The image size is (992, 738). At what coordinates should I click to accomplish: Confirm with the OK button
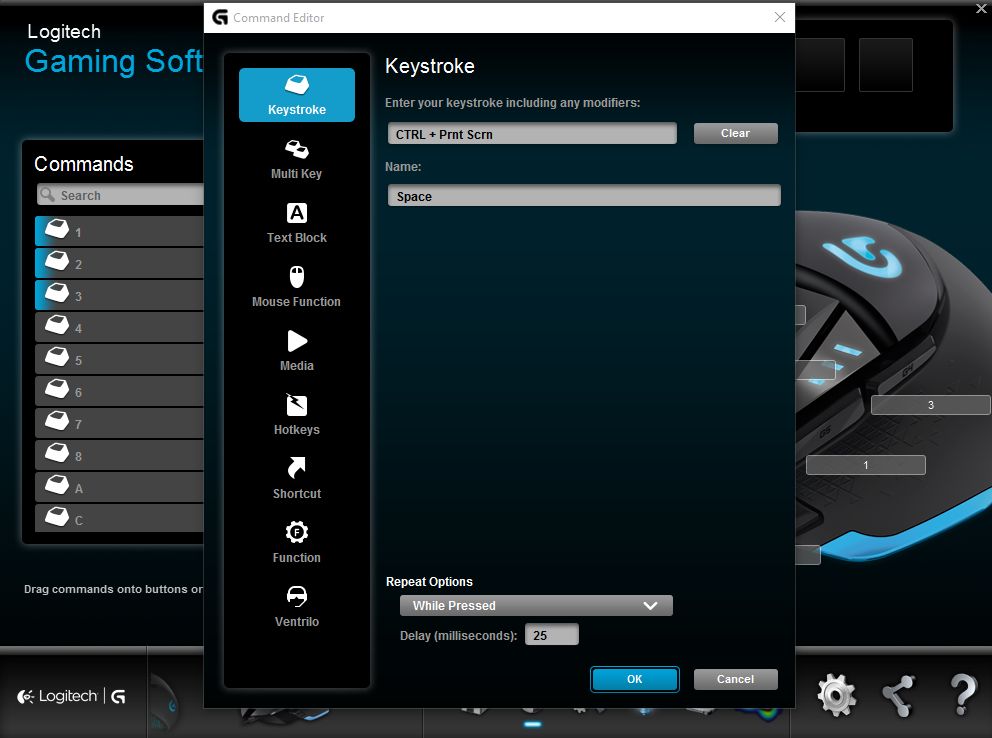pyautogui.click(x=634, y=679)
